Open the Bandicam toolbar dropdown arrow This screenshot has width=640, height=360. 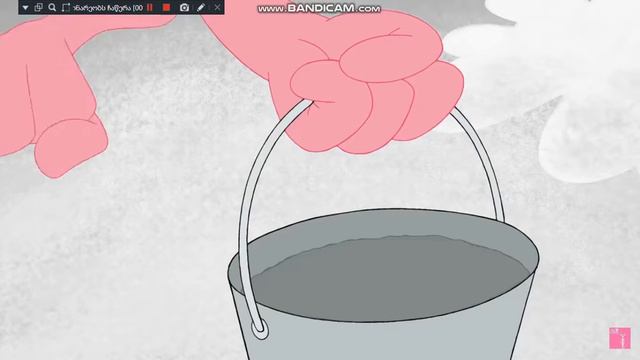25,8
